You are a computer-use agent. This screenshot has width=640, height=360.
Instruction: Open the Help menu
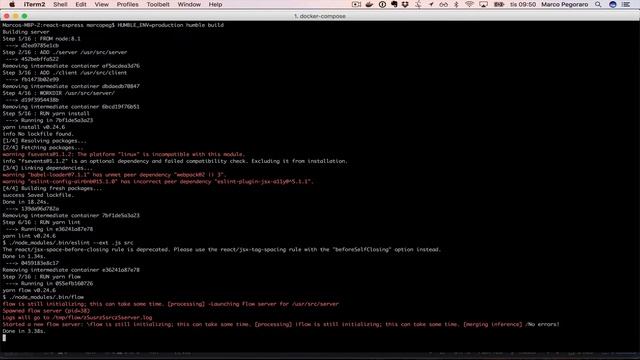tap(215, 4)
